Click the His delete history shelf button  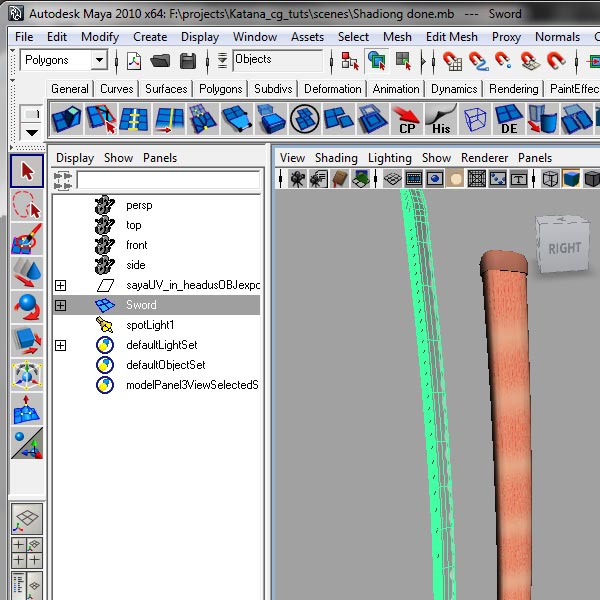coord(441,119)
